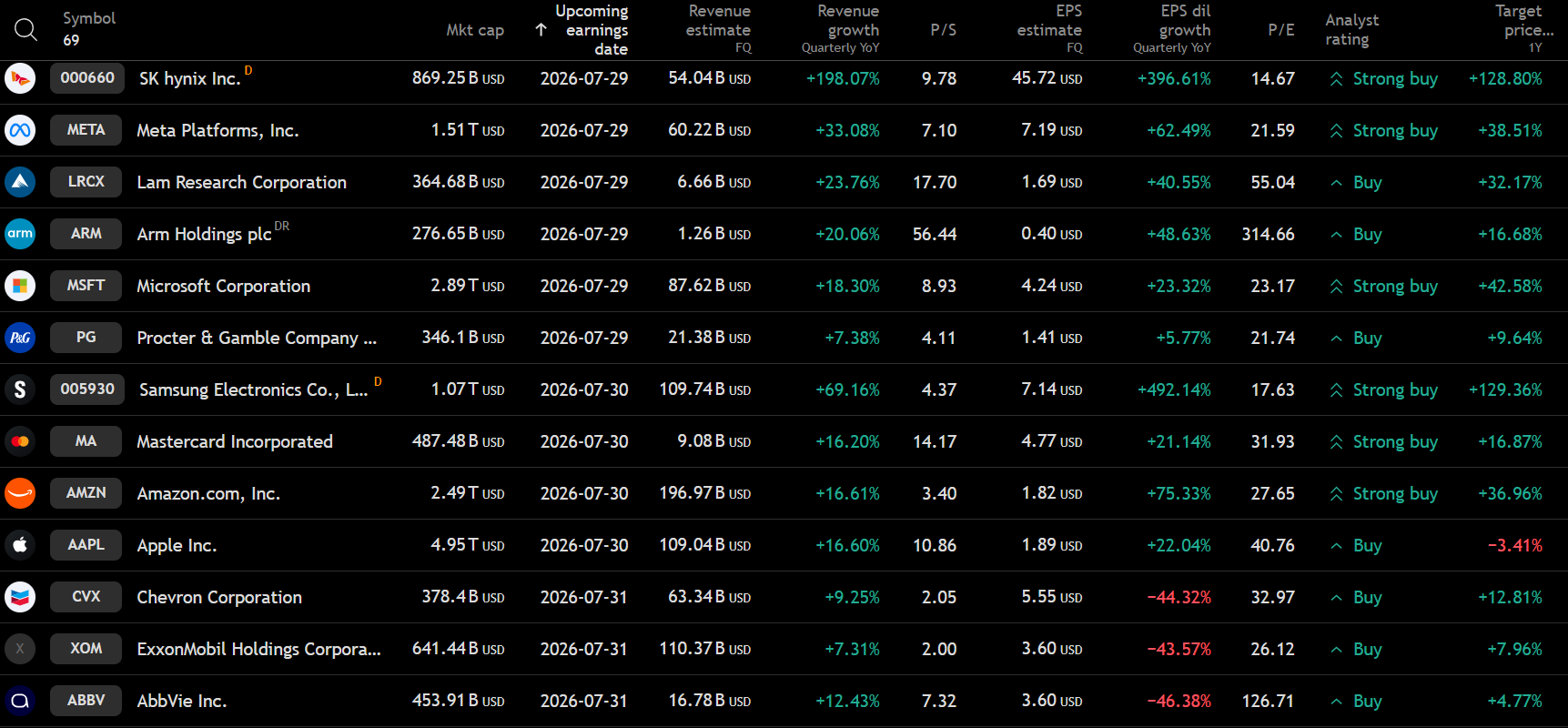The height and width of the screenshot is (728, 1568).
Task: Click the strong buy arrows icon for Meta
Action: click(x=1336, y=131)
